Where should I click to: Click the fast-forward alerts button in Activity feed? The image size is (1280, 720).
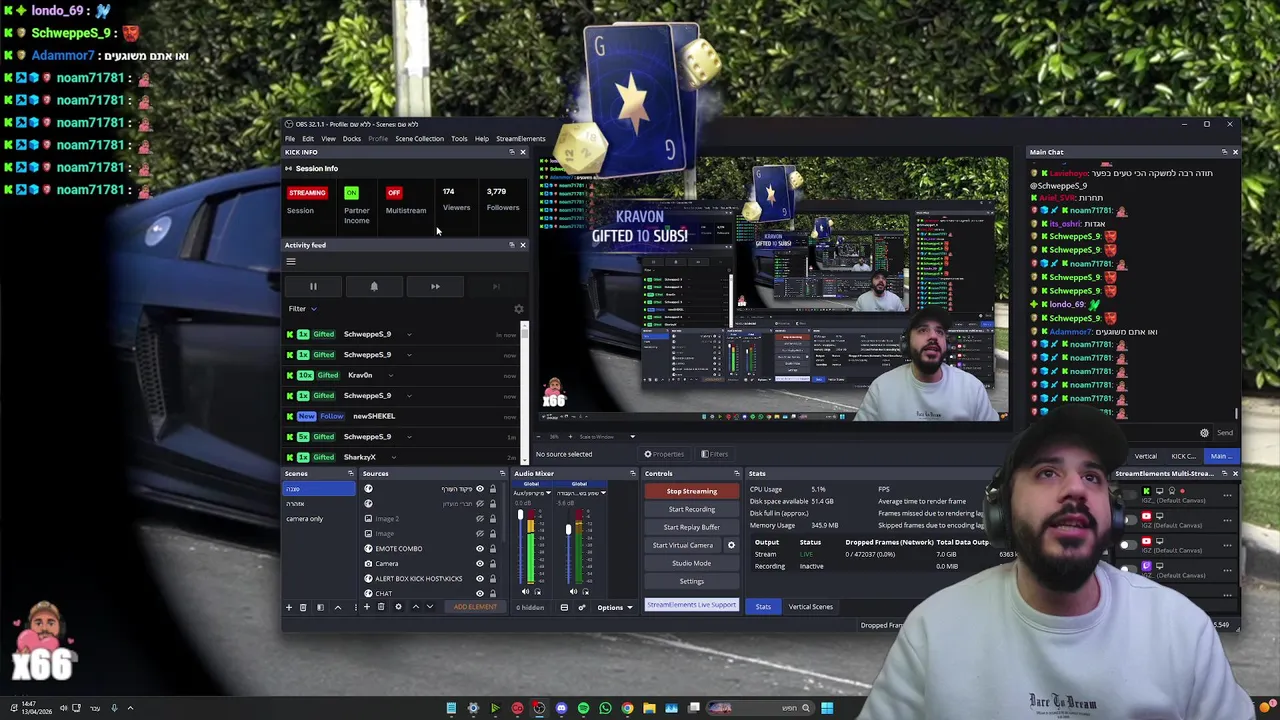click(x=435, y=287)
